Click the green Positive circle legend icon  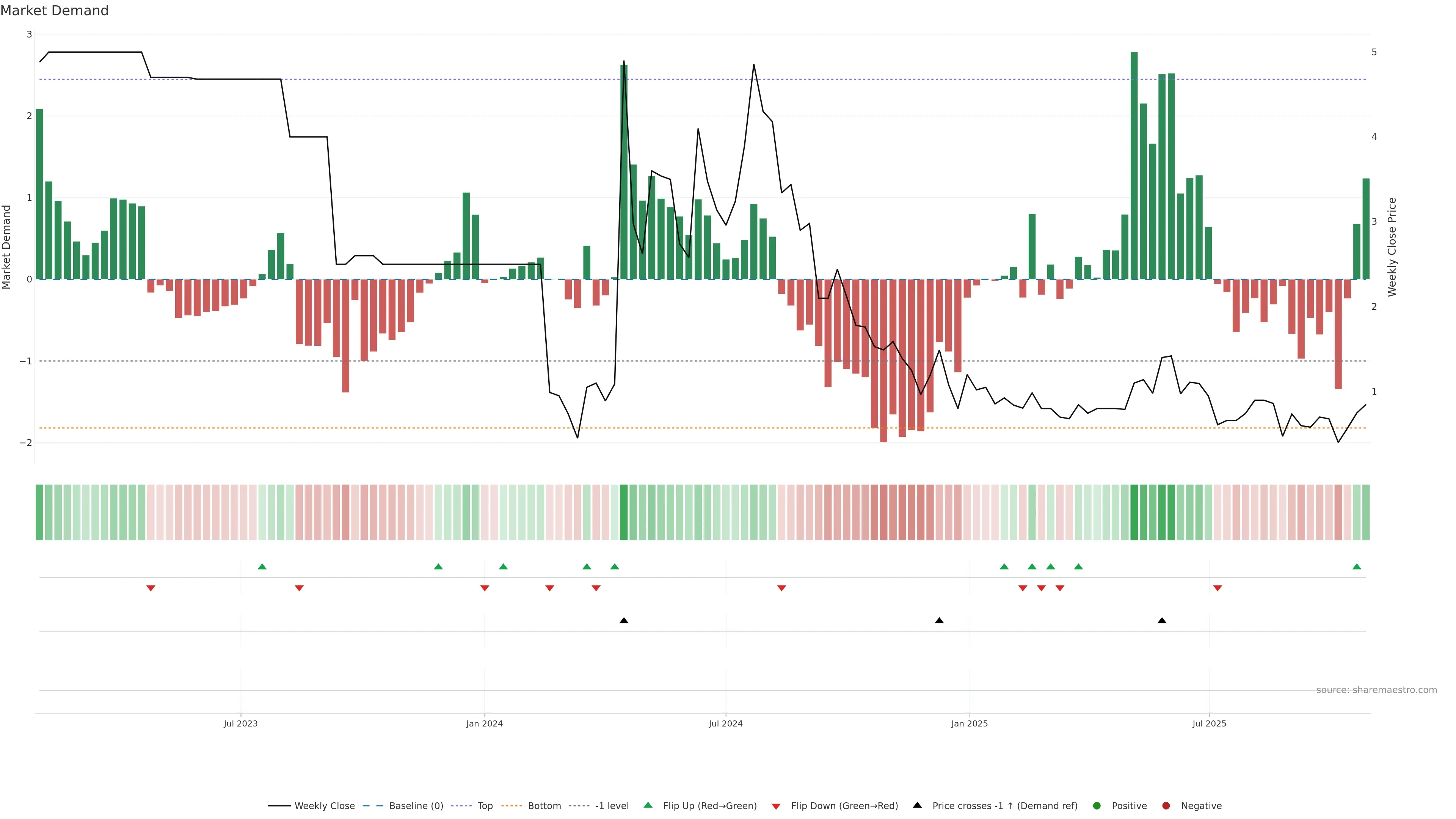[x=1097, y=805]
